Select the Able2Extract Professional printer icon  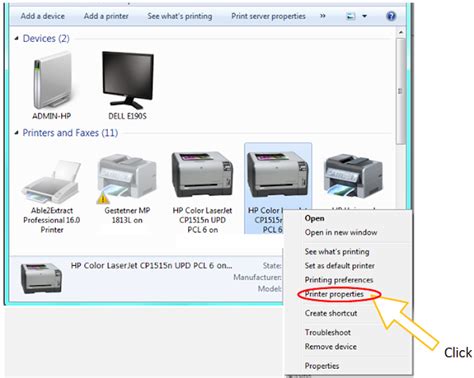52,182
